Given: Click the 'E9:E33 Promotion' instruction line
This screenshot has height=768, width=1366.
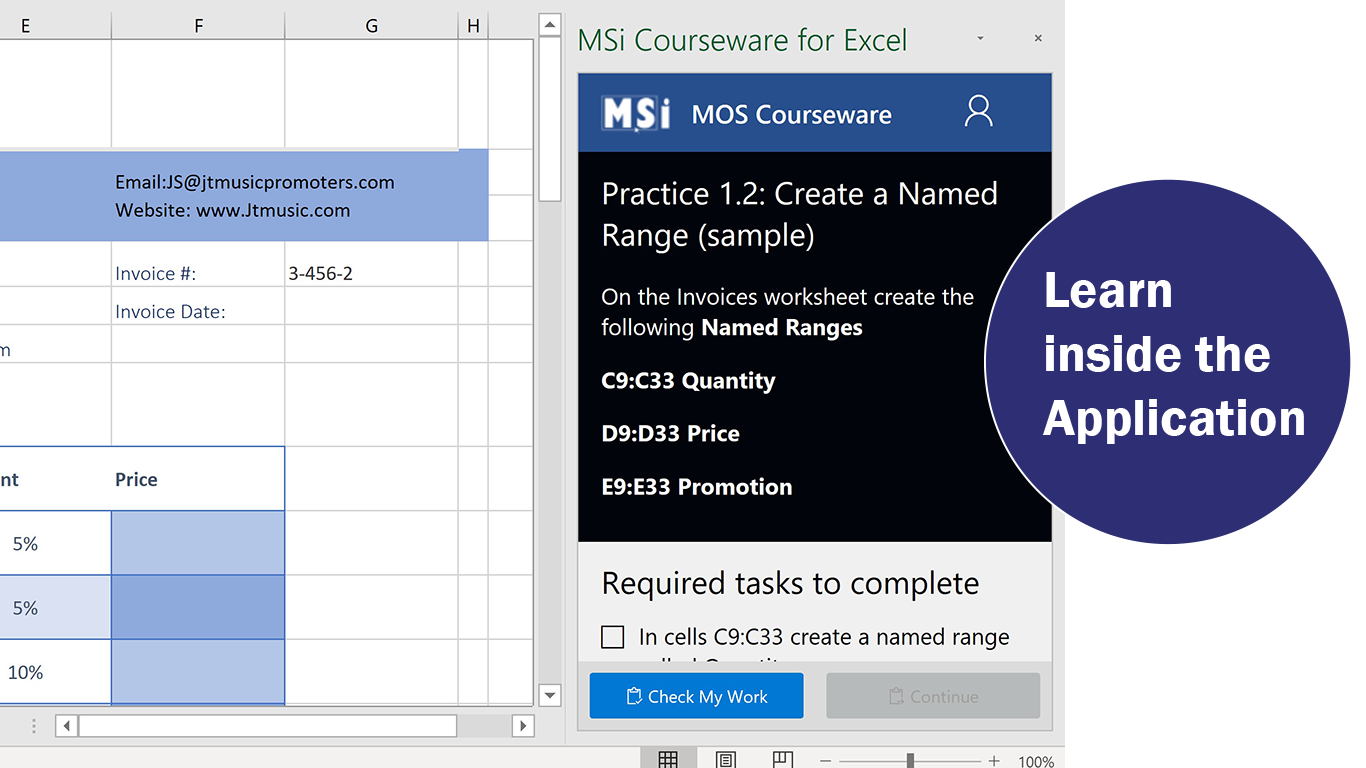Looking at the screenshot, I should 697,487.
